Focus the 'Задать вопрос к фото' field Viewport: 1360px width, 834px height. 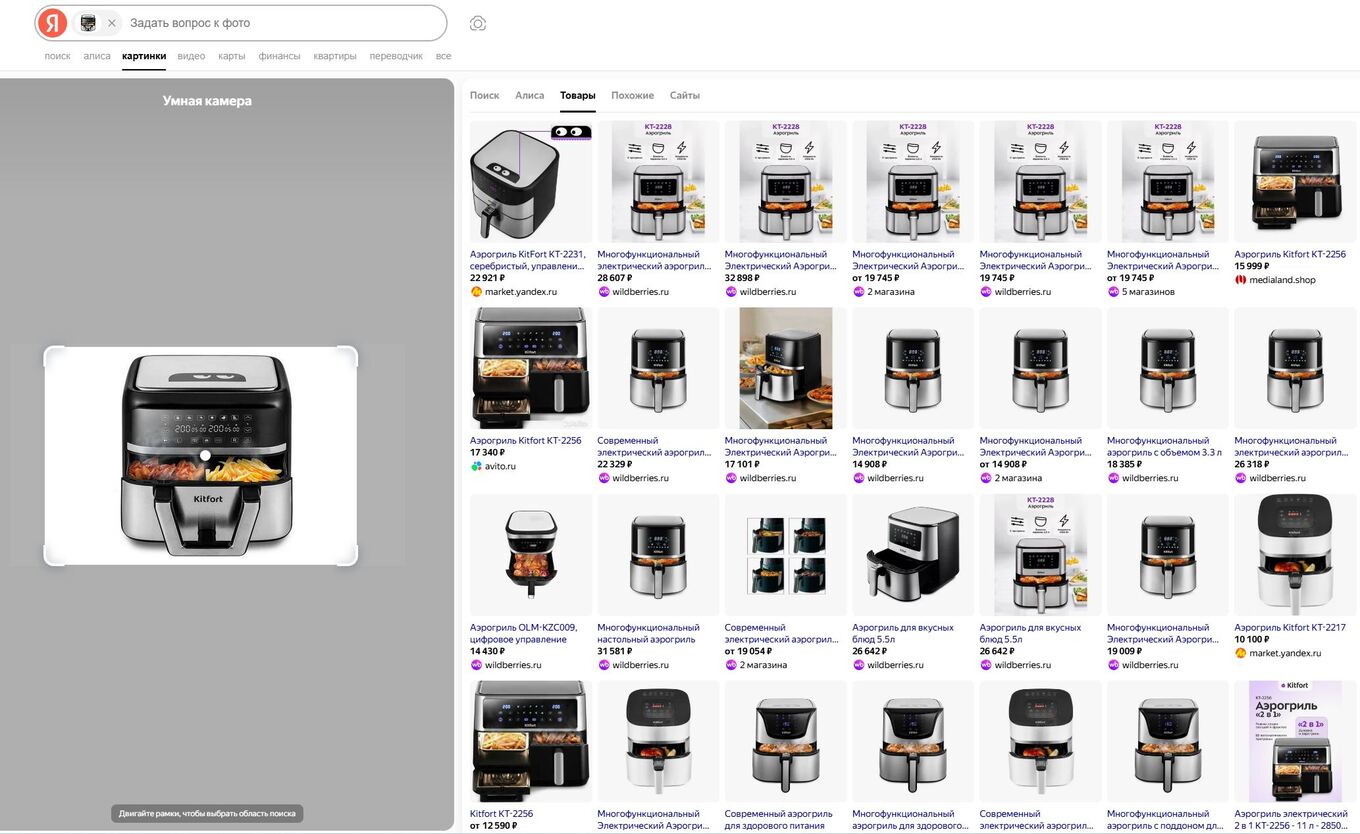(x=280, y=23)
